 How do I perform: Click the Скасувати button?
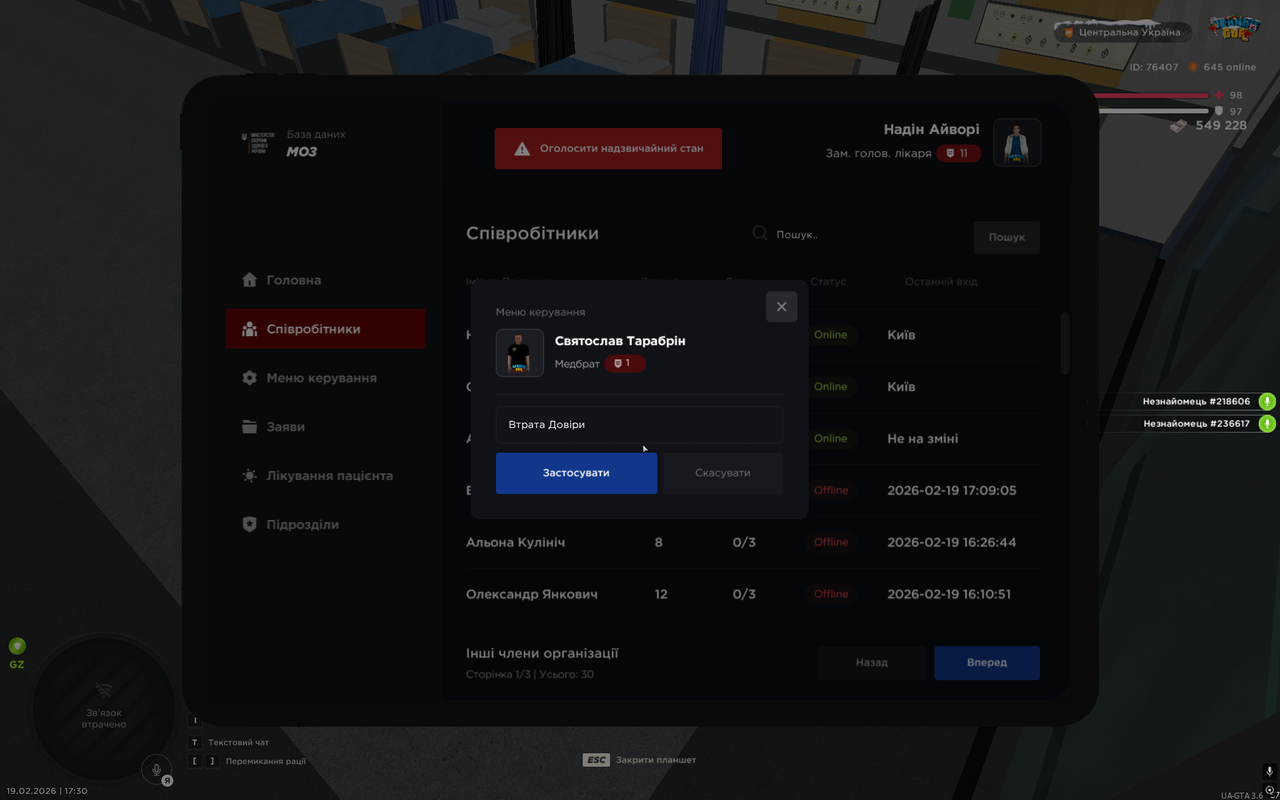723,473
